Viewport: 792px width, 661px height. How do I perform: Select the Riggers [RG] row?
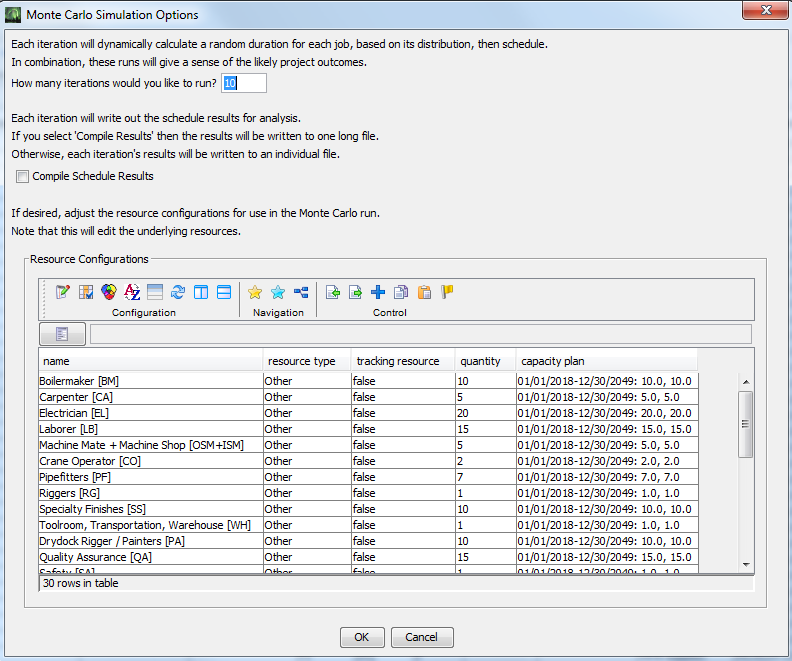click(x=369, y=493)
